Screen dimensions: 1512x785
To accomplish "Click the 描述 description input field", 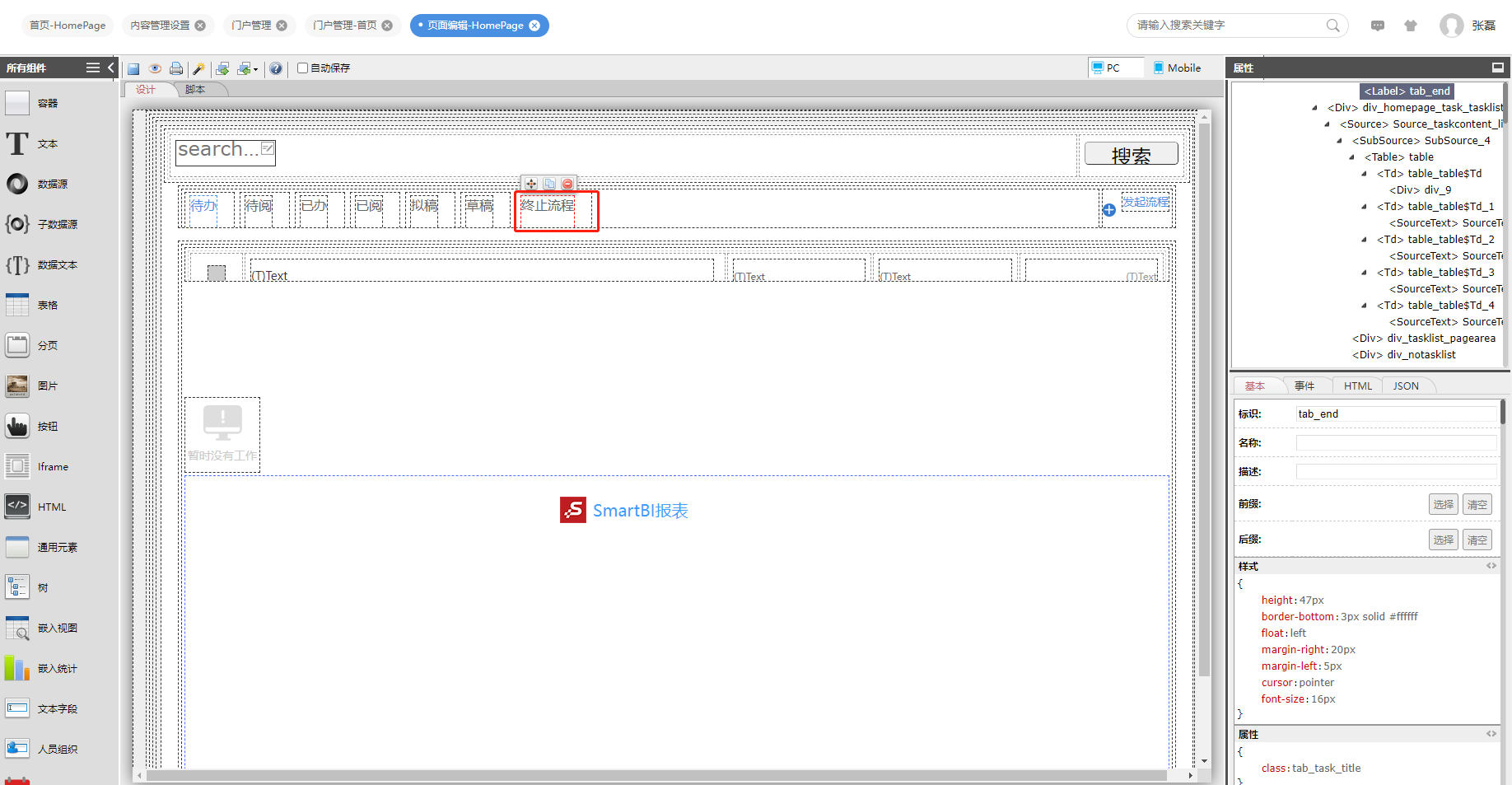I will [x=1397, y=472].
